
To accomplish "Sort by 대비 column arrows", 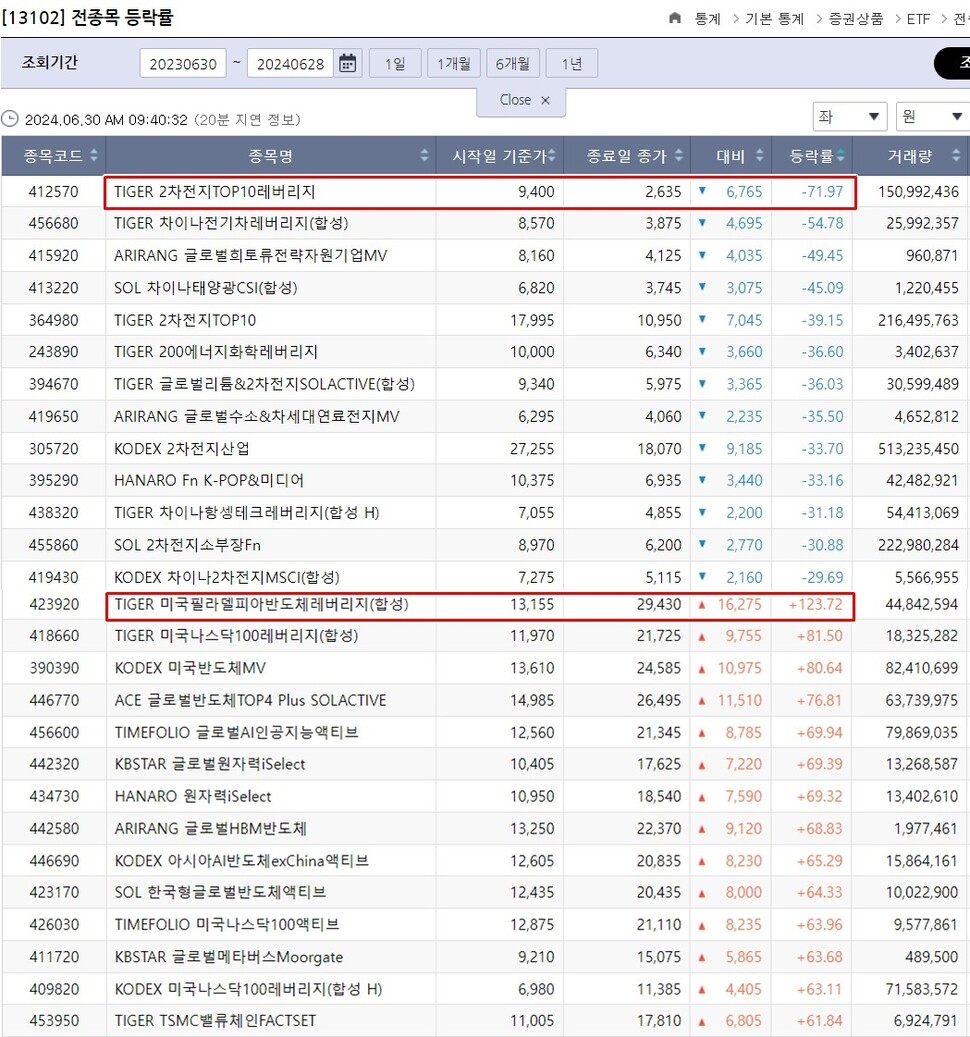I will (761, 156).
